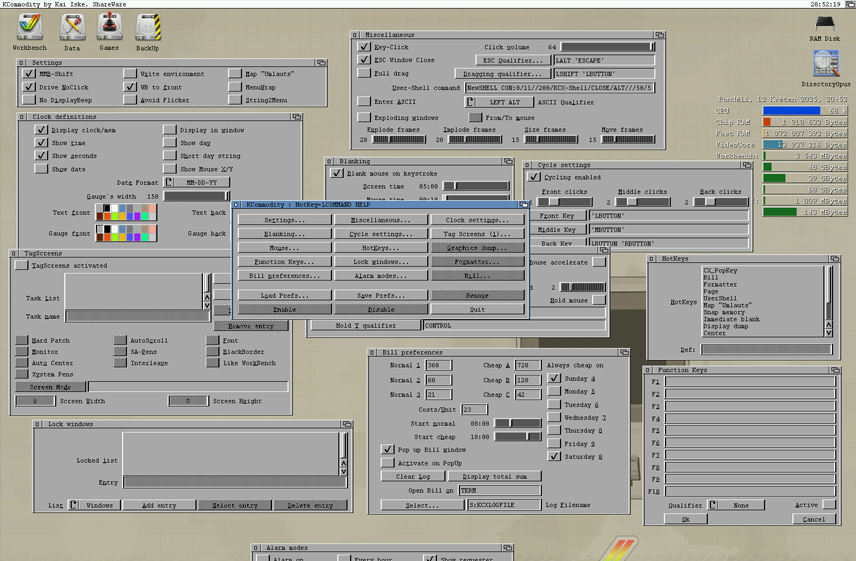Tick the Monday checkbox in Bill preferences
The image size is (856, 561).
pos(554,392)
